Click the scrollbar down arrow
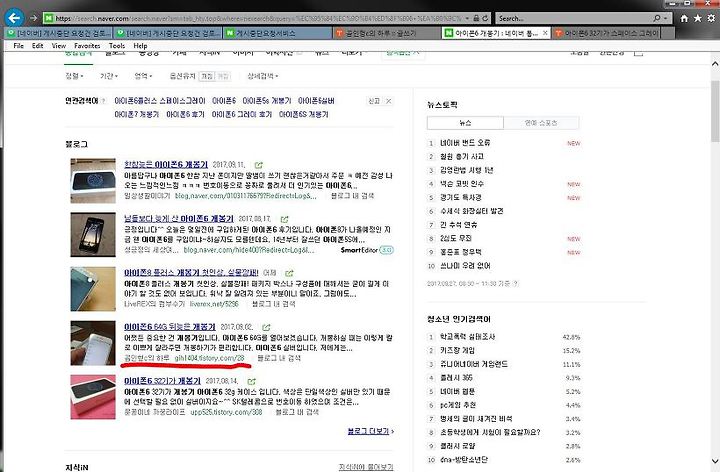 pyautogui.click(x=715, y=461)
